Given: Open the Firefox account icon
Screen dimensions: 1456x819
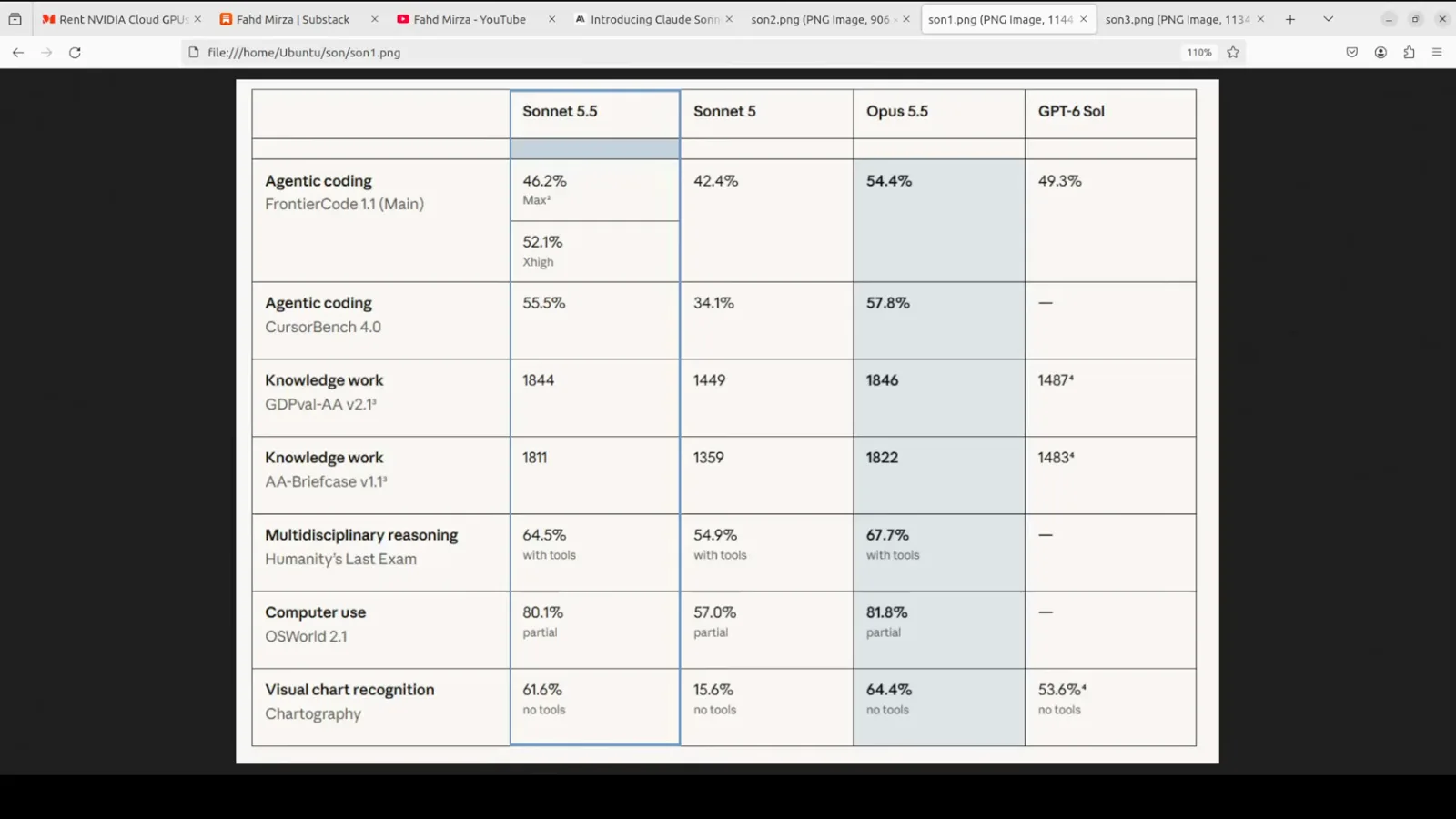Looking at the screenshot, I should coord(1380,53).
